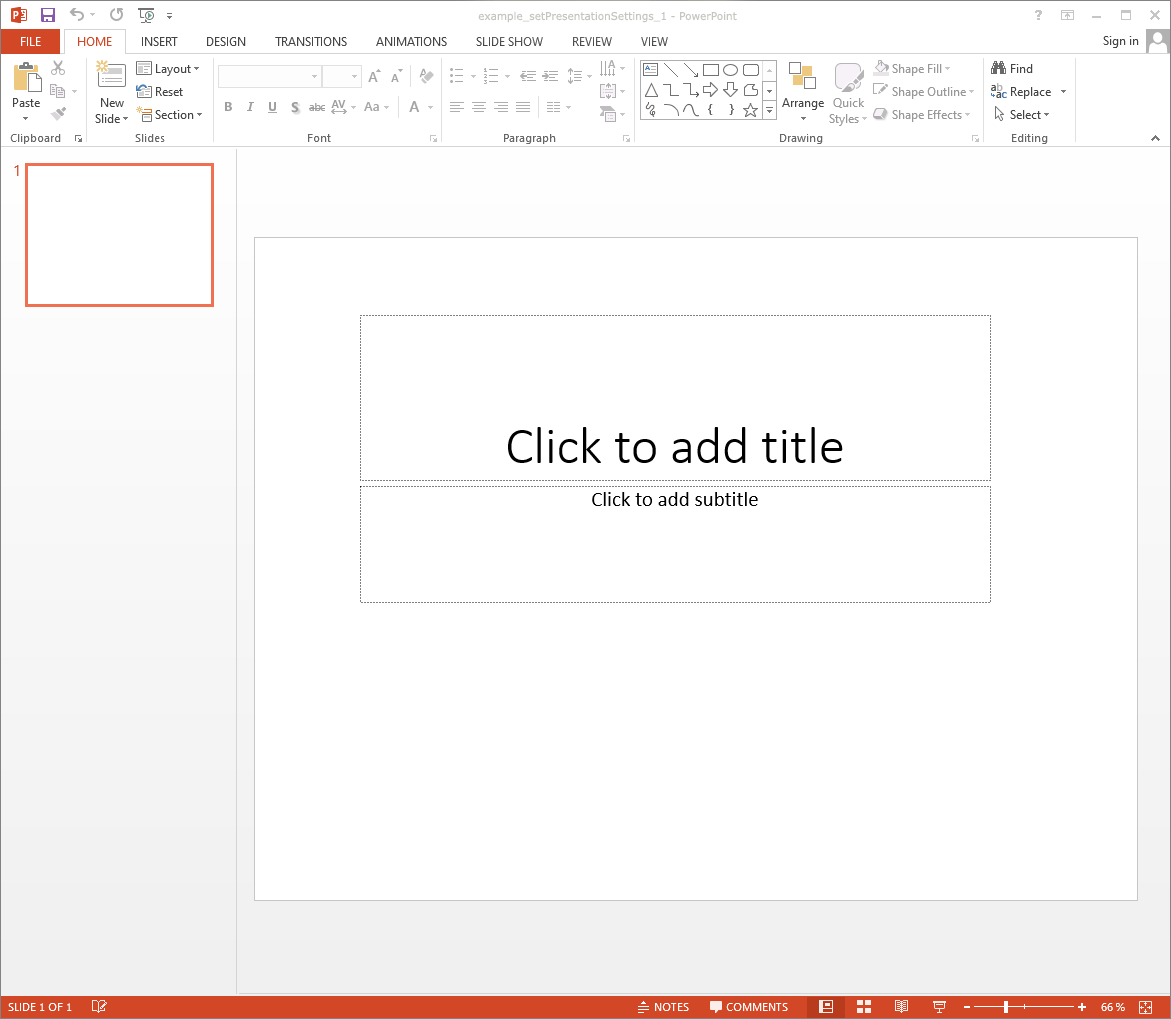Switch to the SLIDE SHOW tab
This screenshot has height=1019, width=1171.
point(509,42)
